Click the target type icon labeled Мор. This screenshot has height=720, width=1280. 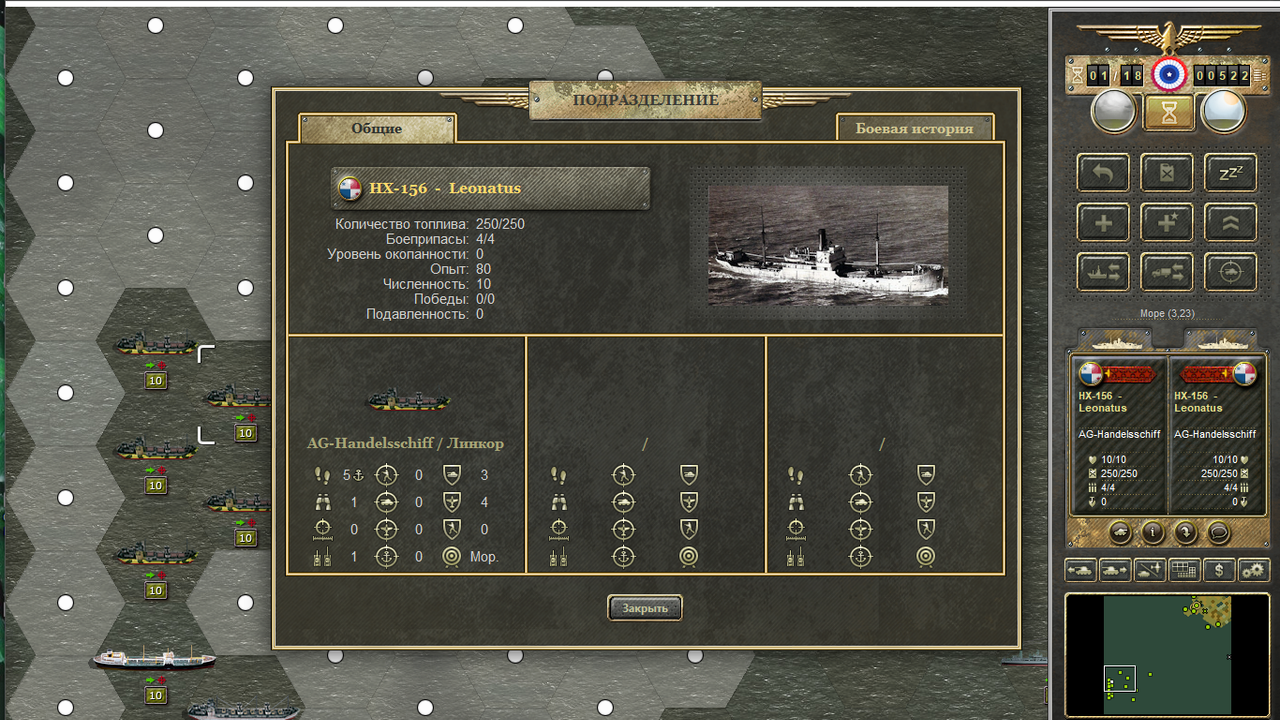tap(451, 557)
